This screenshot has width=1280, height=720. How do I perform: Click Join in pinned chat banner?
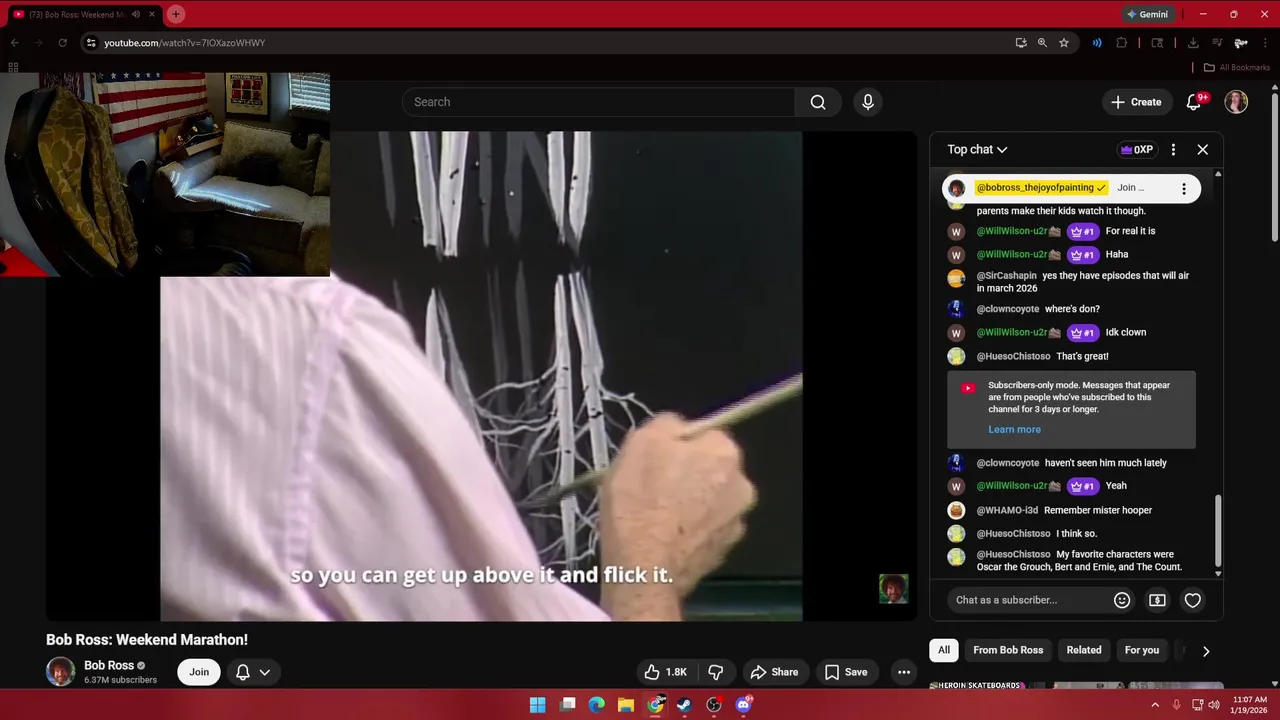point(1130,188)
